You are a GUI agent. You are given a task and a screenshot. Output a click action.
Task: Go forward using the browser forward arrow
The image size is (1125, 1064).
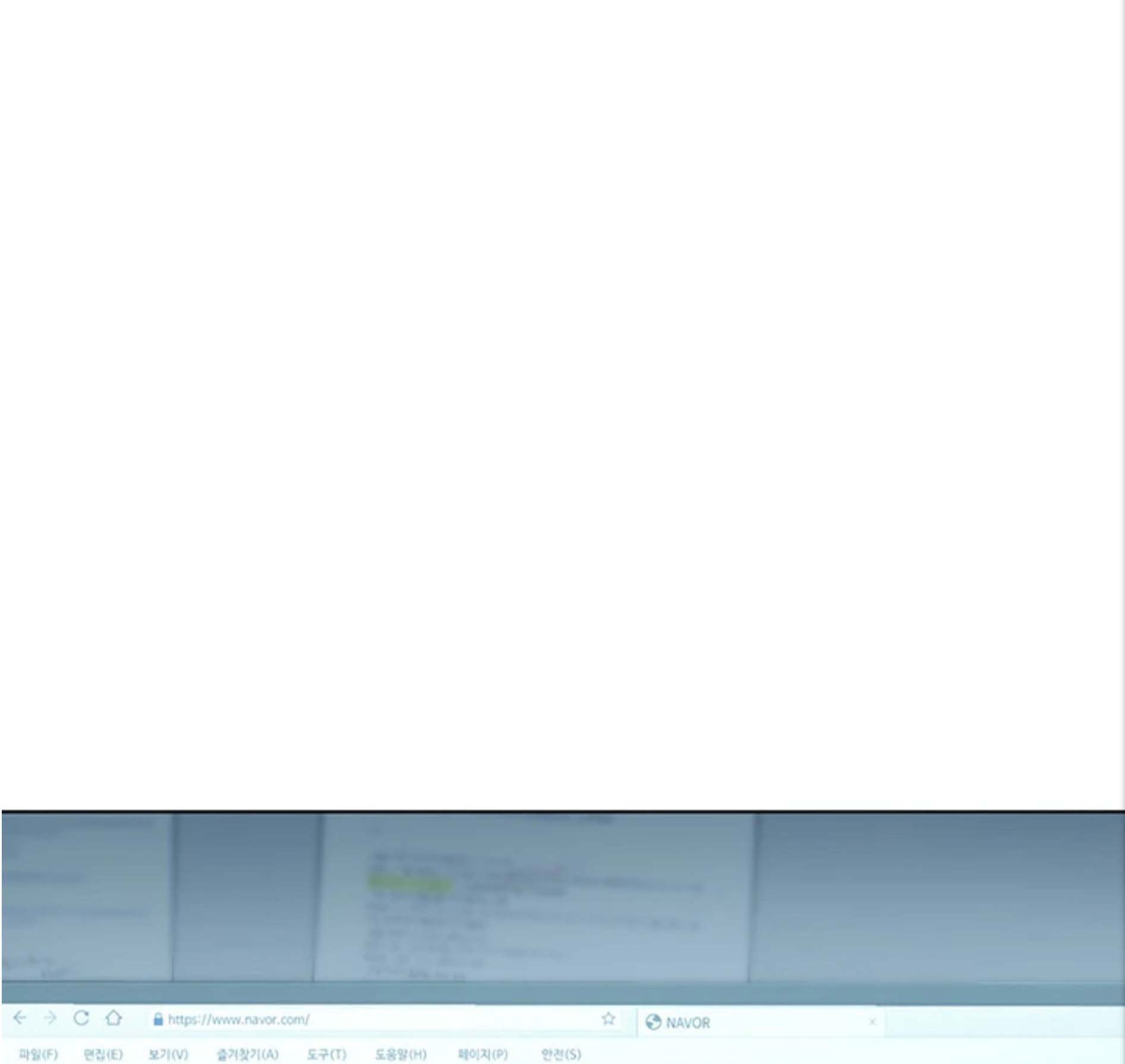click(51, 1018)
